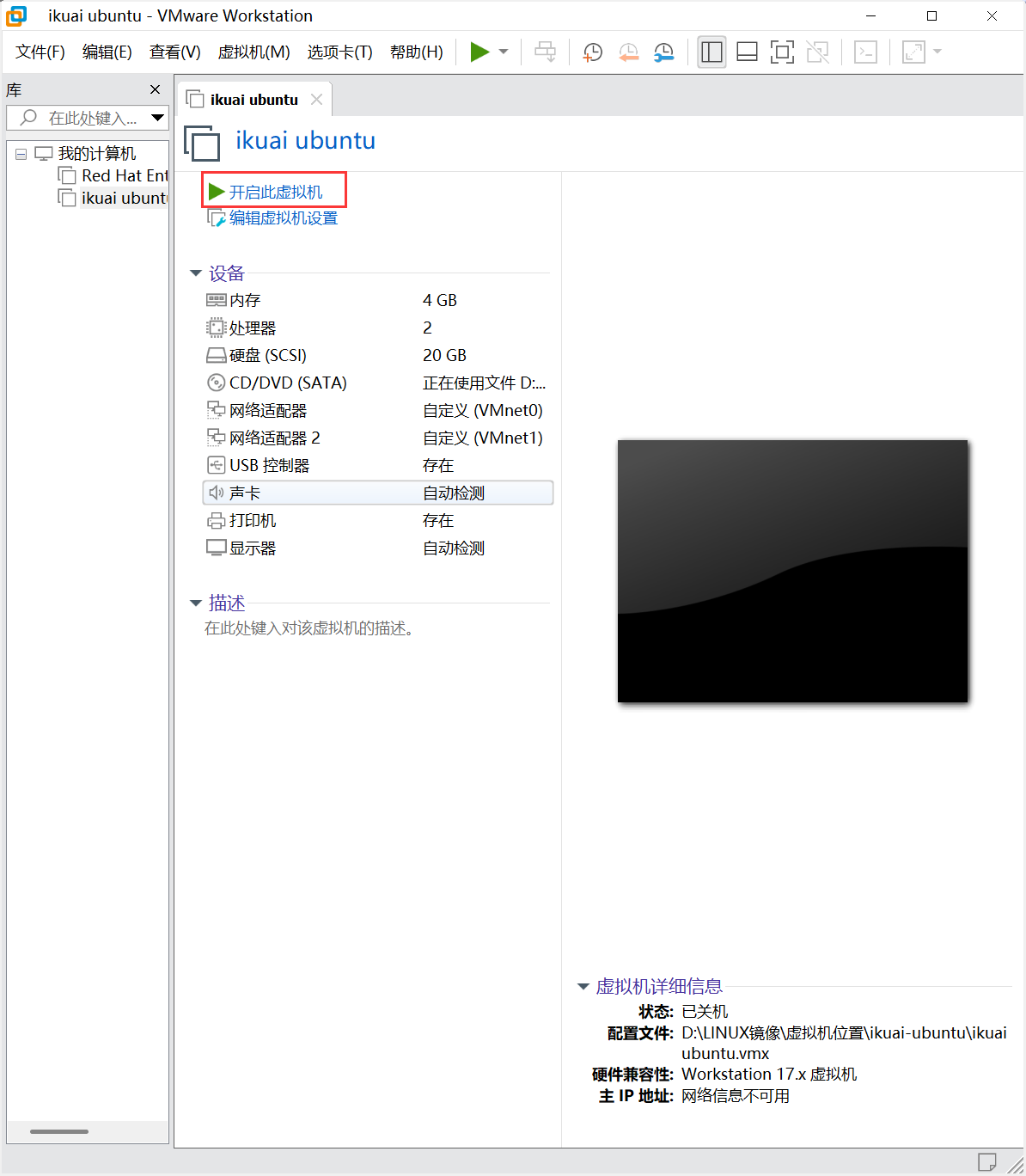Open the 文件(F) menu
Screen dimensions: 1026x1176
pyautogui.click(x=40, y=52)
